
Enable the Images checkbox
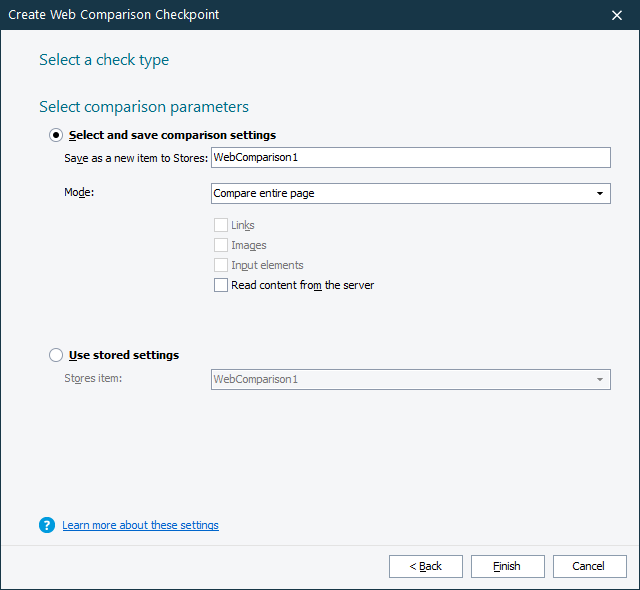pyautogui.click(x=221, y=245)
